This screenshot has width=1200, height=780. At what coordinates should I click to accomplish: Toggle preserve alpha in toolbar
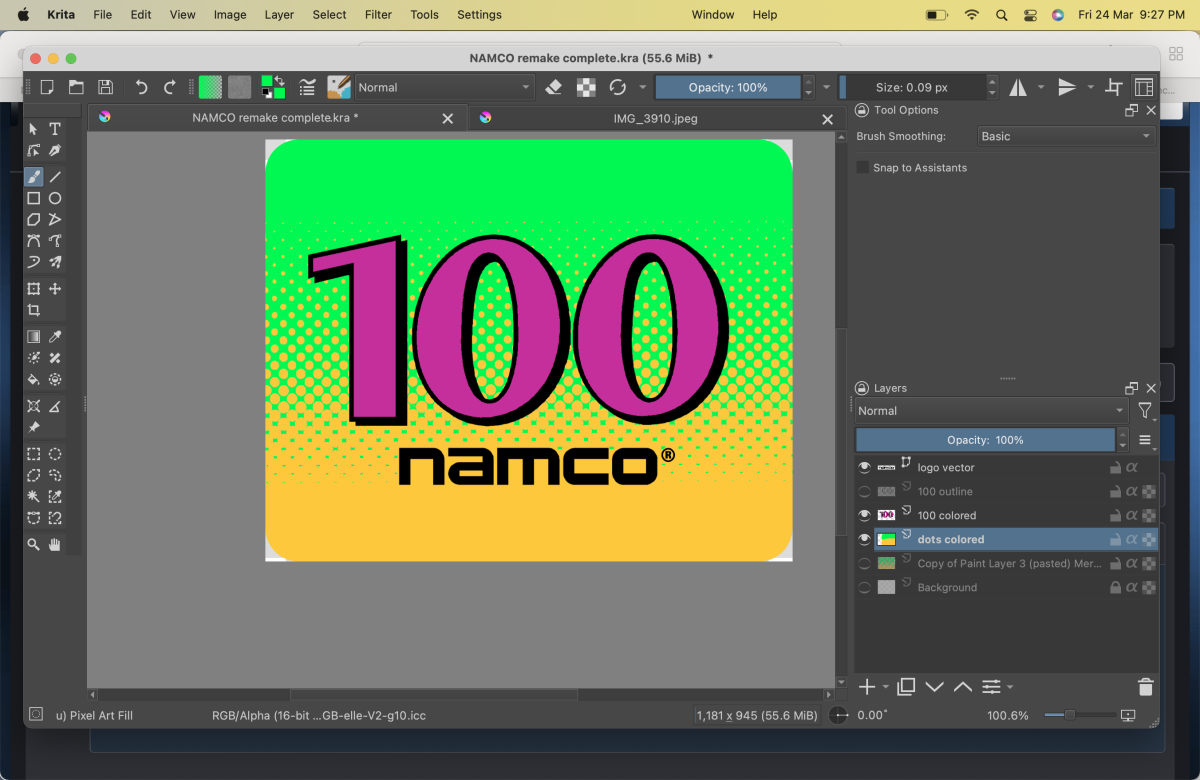point(587,87)
